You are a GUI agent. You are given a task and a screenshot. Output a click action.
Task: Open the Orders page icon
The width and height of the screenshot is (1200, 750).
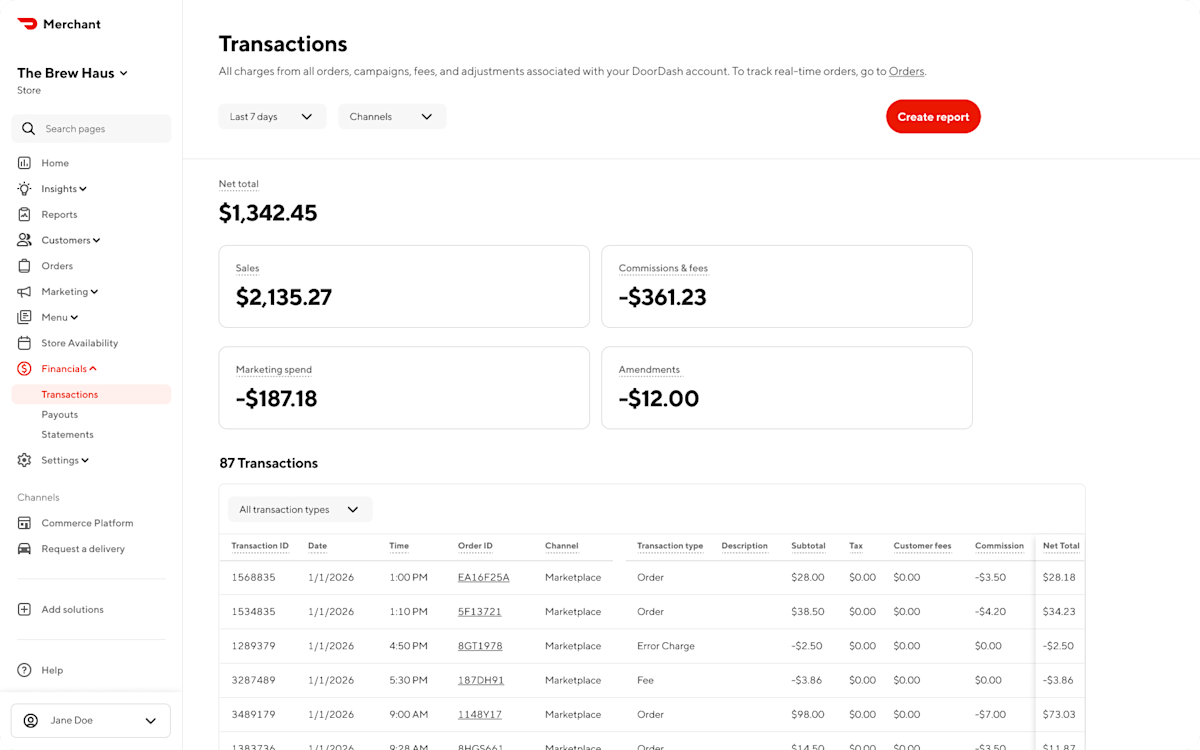pyautogui.click(x=22, y=265)
